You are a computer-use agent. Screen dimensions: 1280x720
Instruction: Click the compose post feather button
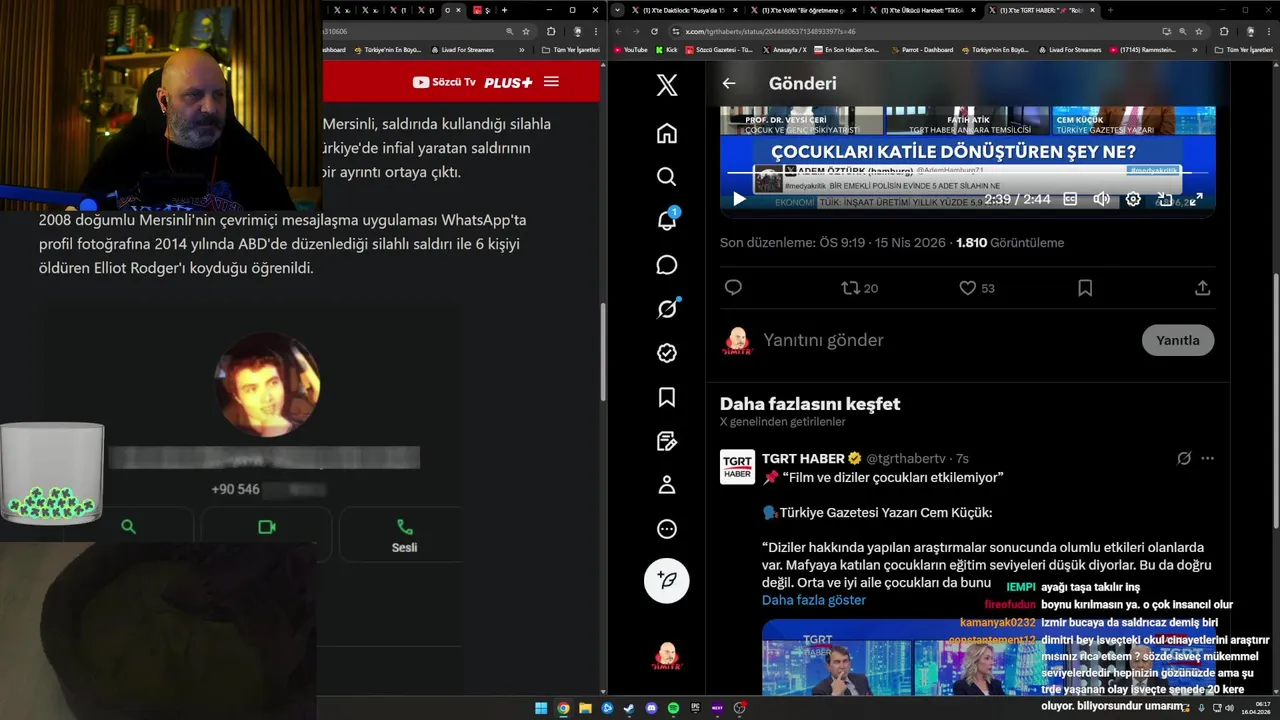click(x=667, y=580)
